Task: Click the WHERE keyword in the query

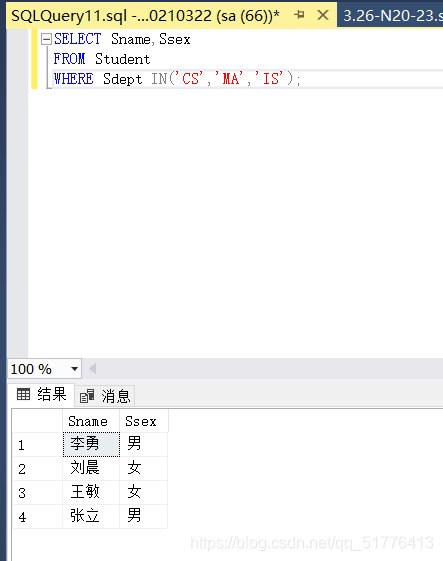Action: coord(73,79)
